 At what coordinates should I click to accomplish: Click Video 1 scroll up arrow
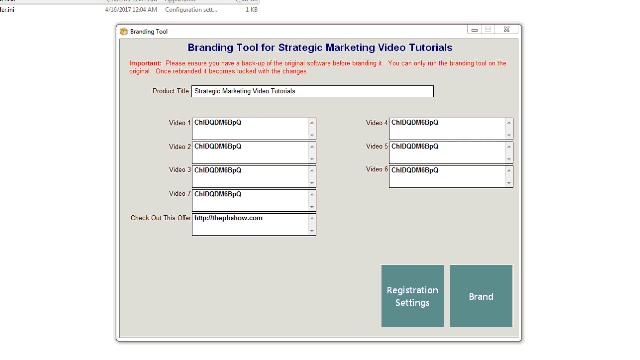[x=312, y=122]
